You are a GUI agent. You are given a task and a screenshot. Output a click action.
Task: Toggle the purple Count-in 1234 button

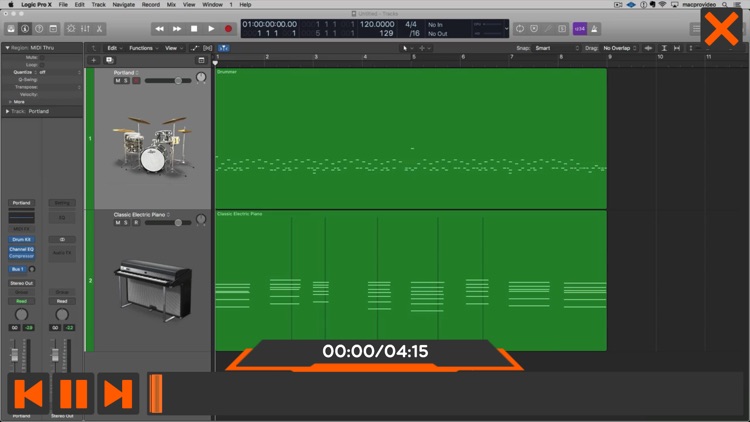pos(580,29)
